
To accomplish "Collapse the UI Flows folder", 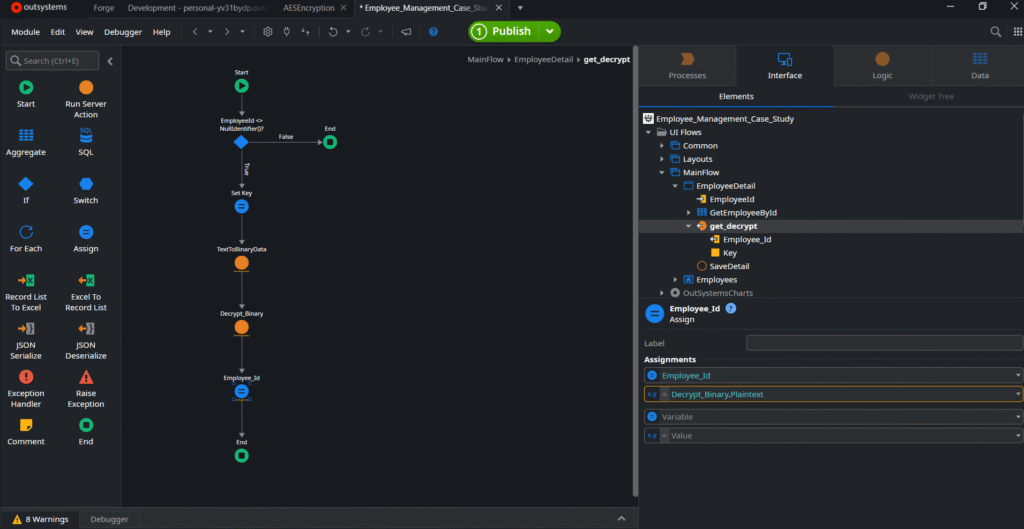I will coord(648,133).
